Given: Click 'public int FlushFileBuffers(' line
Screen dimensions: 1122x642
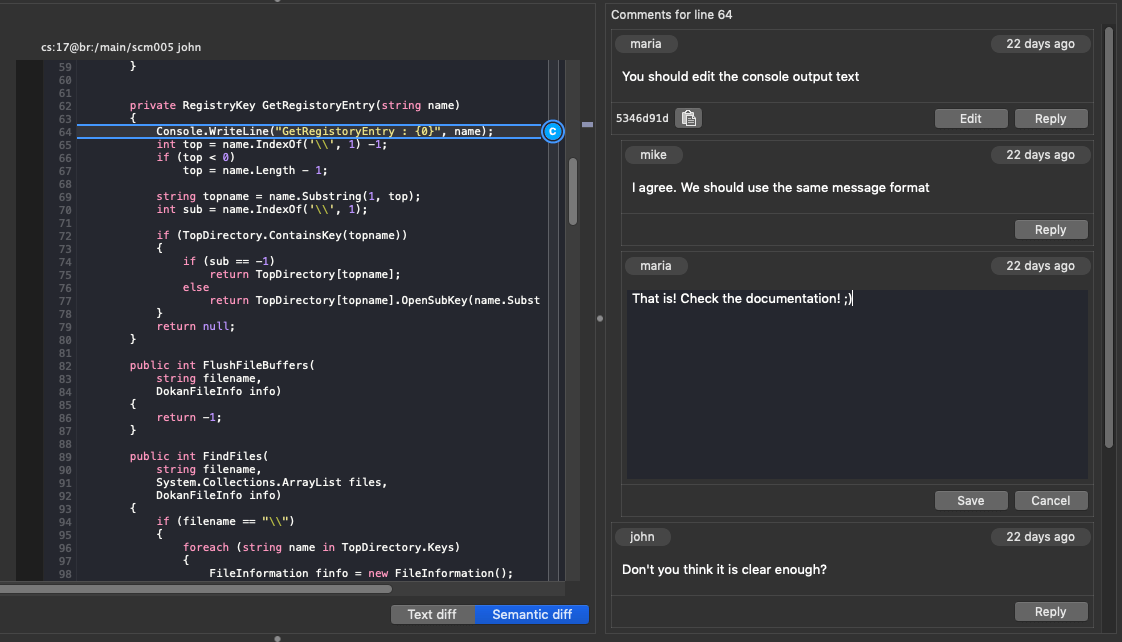Looking at the screenshot, I should pyautogui.click(x=222, y=365).
